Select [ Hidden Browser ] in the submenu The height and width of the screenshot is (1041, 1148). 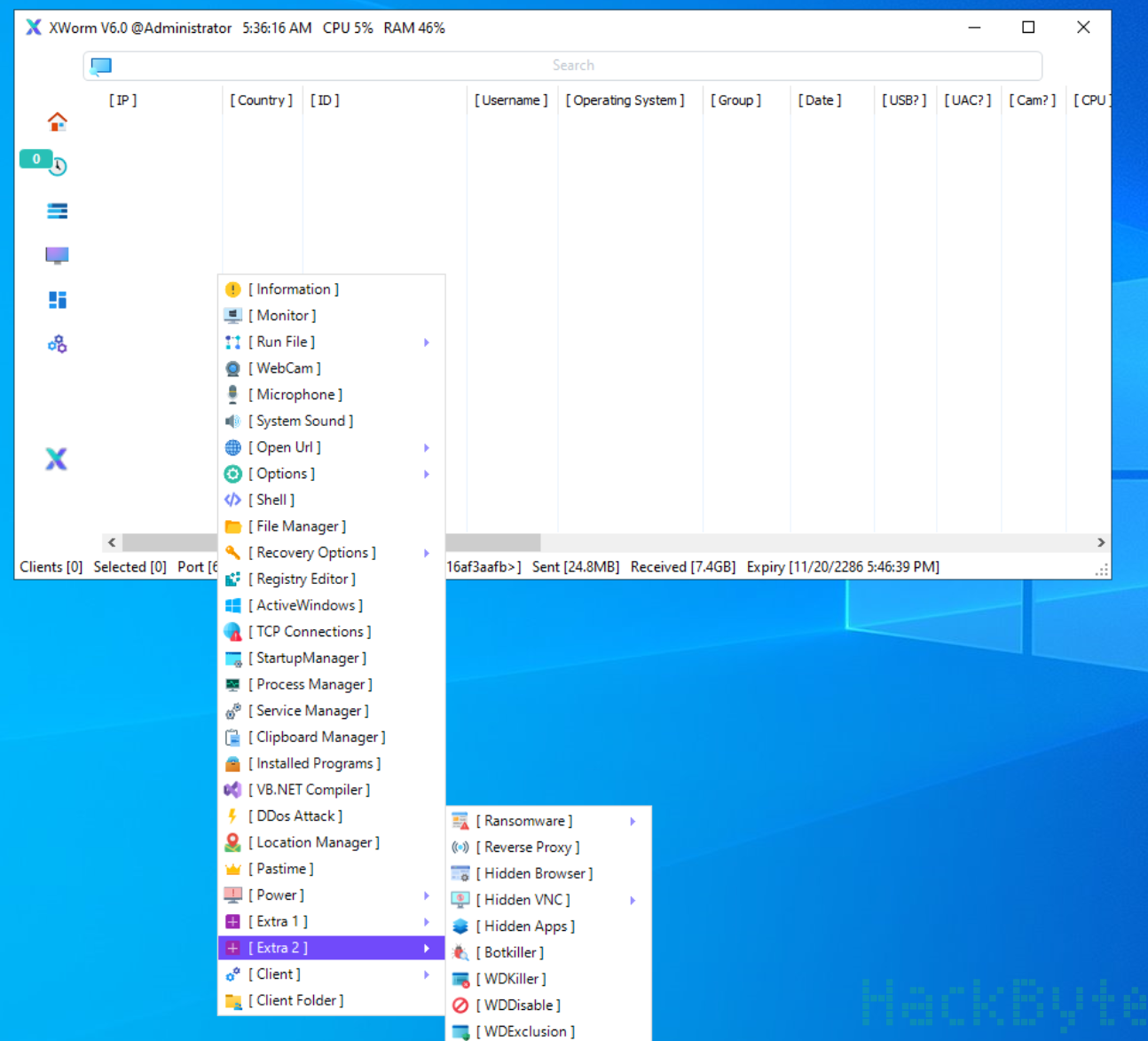point(548,874)
